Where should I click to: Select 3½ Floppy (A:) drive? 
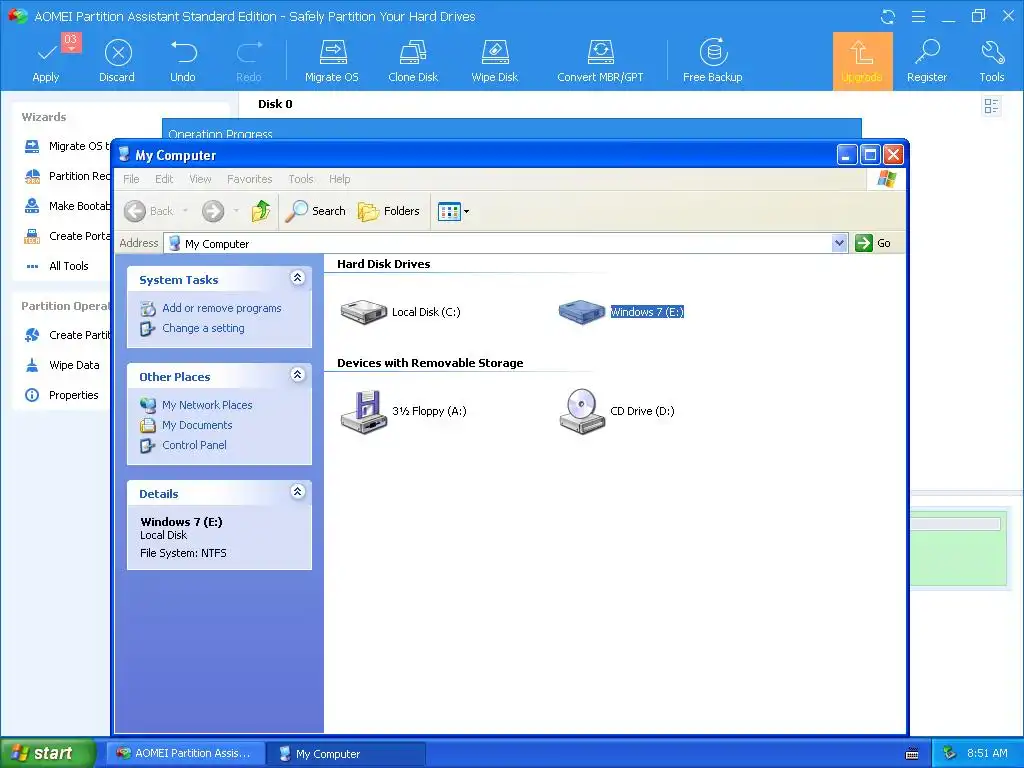404,411
